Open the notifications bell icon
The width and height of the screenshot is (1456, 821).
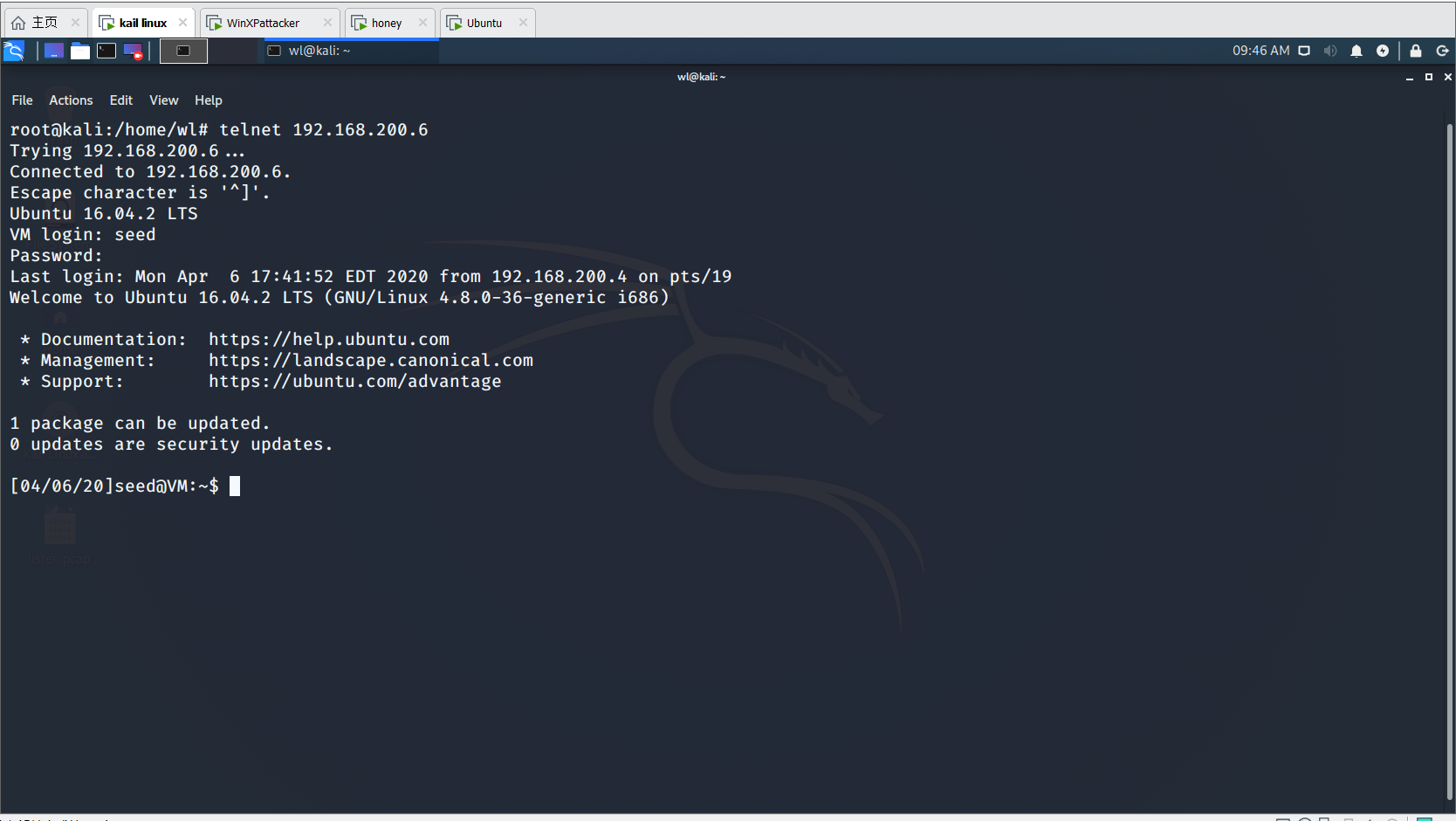1356,51
